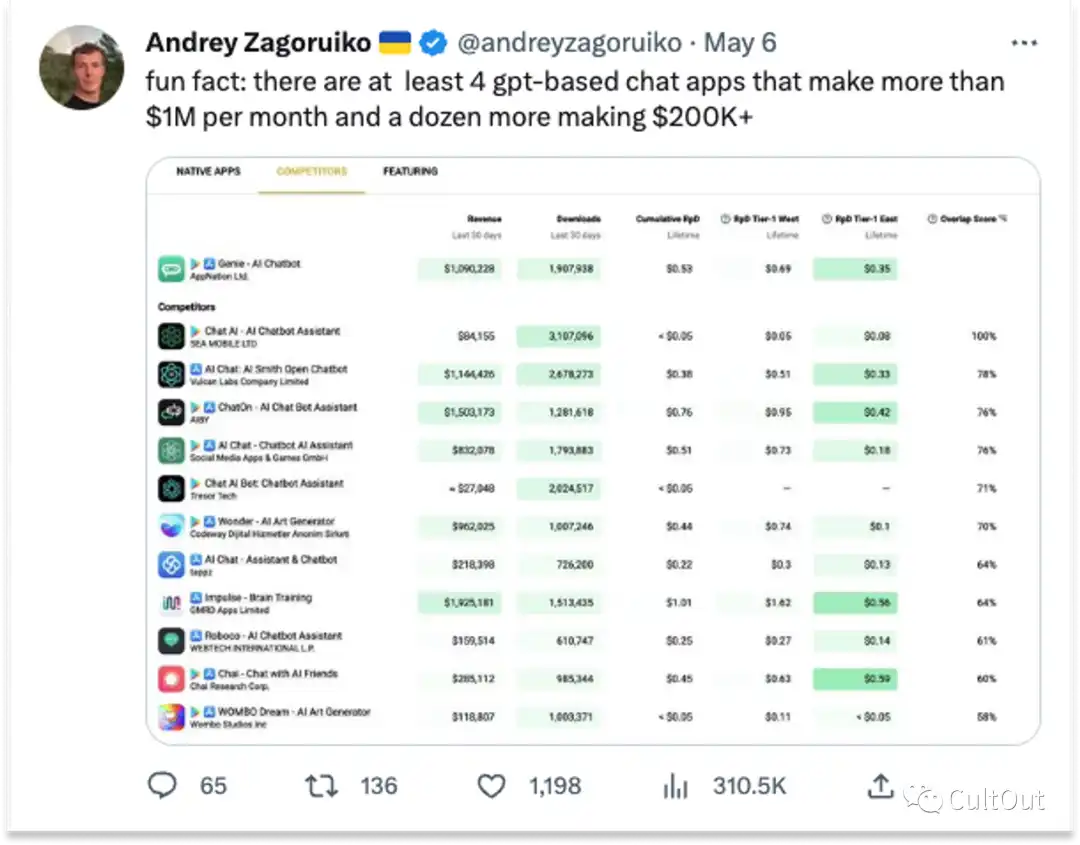Screen dimensions: 1080x845
Task: Click the Revenue column header
Action: click(x=484, y=219)
